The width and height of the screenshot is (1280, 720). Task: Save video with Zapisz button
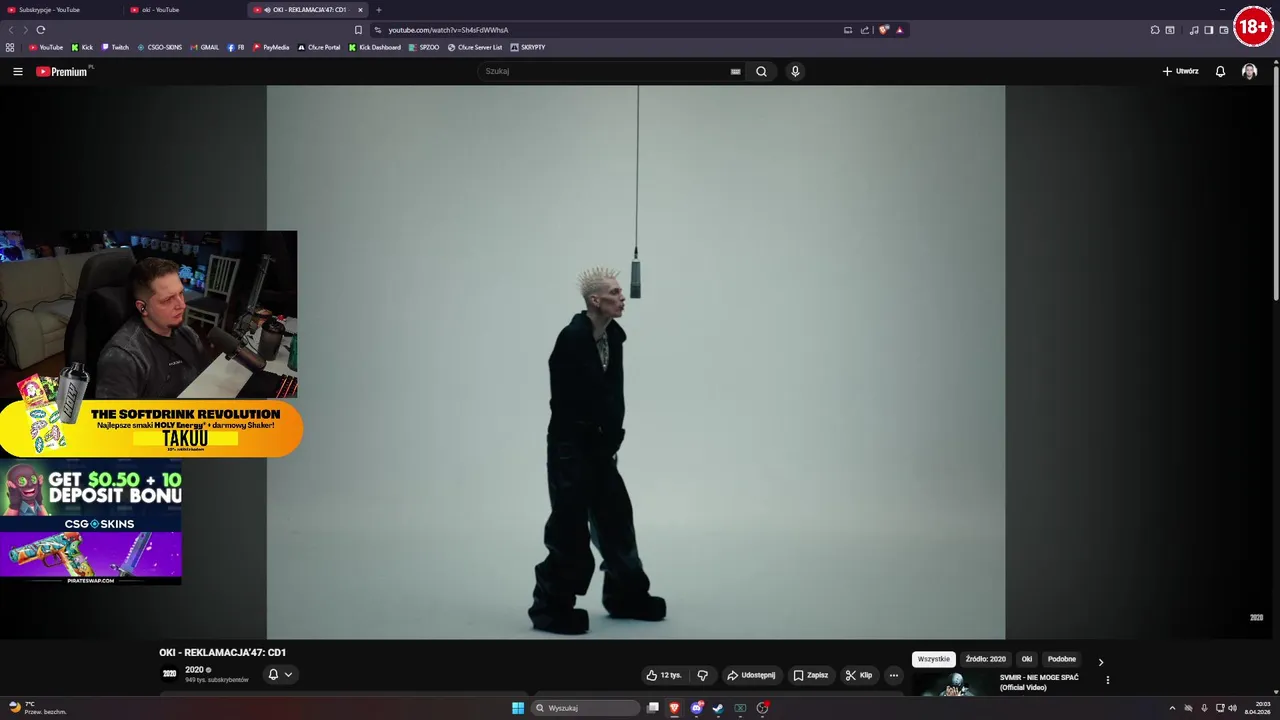pos(811,675)
